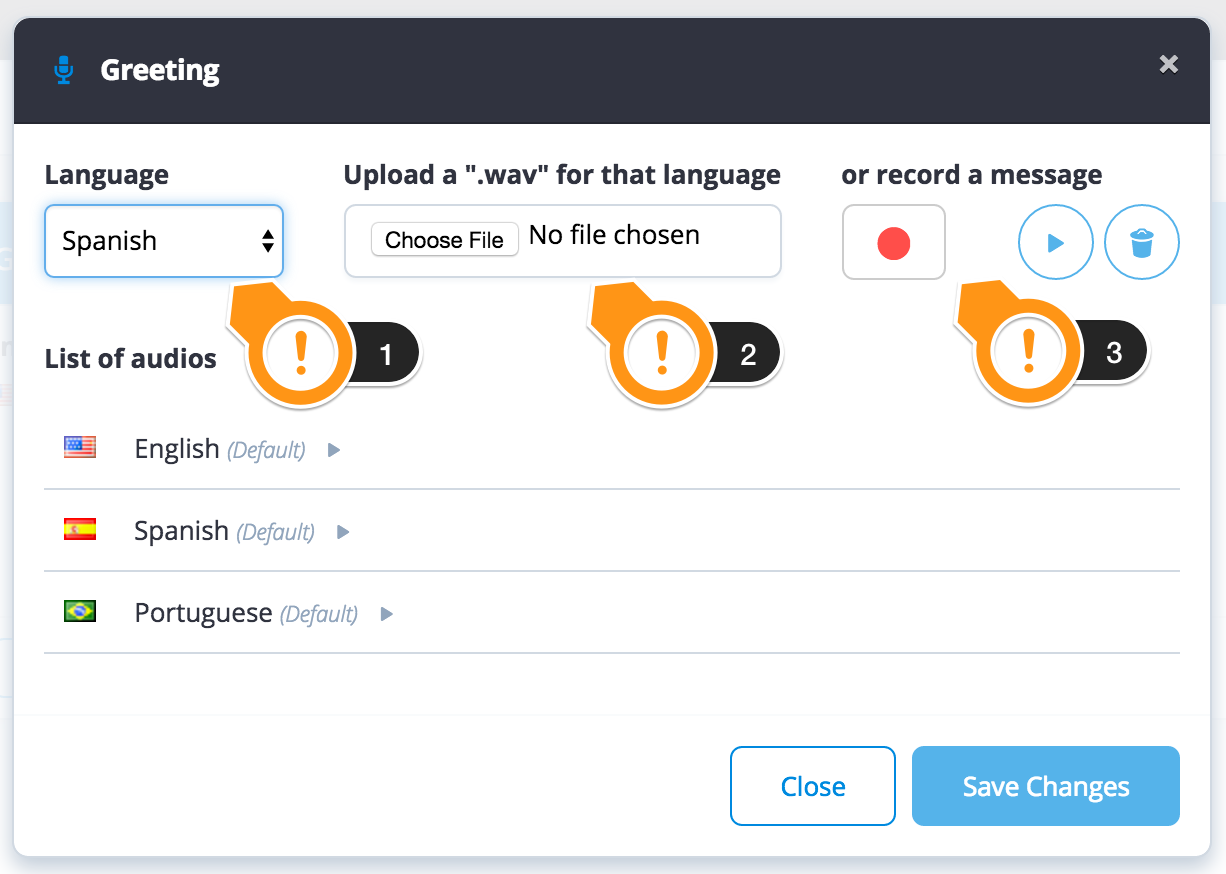Select Portuguese in the audio list
Image resolution: width=1226 pixels, height=874 pixels.
[x=203, y=612]
